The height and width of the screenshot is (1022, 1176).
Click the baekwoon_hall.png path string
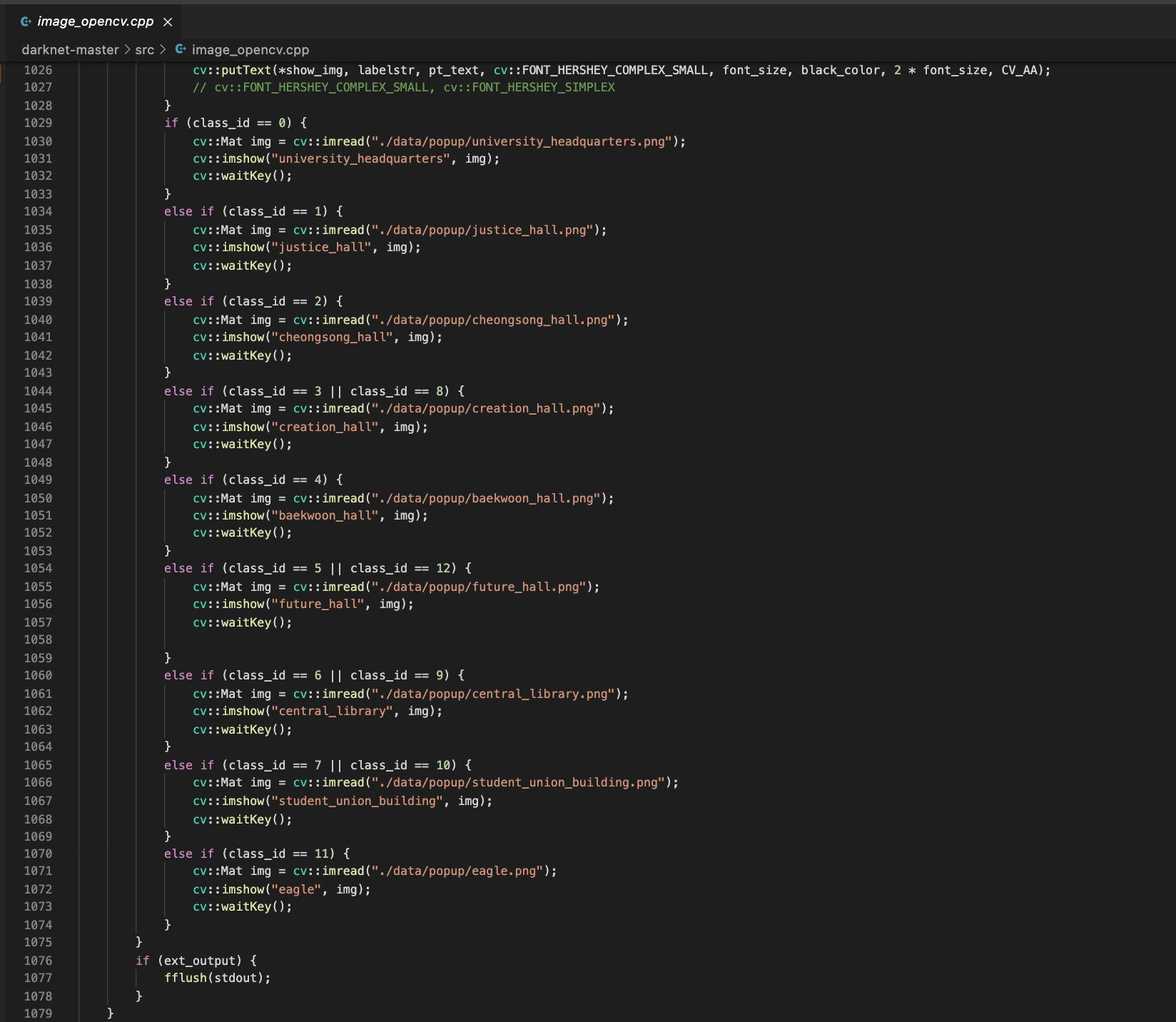pos(486,498)
